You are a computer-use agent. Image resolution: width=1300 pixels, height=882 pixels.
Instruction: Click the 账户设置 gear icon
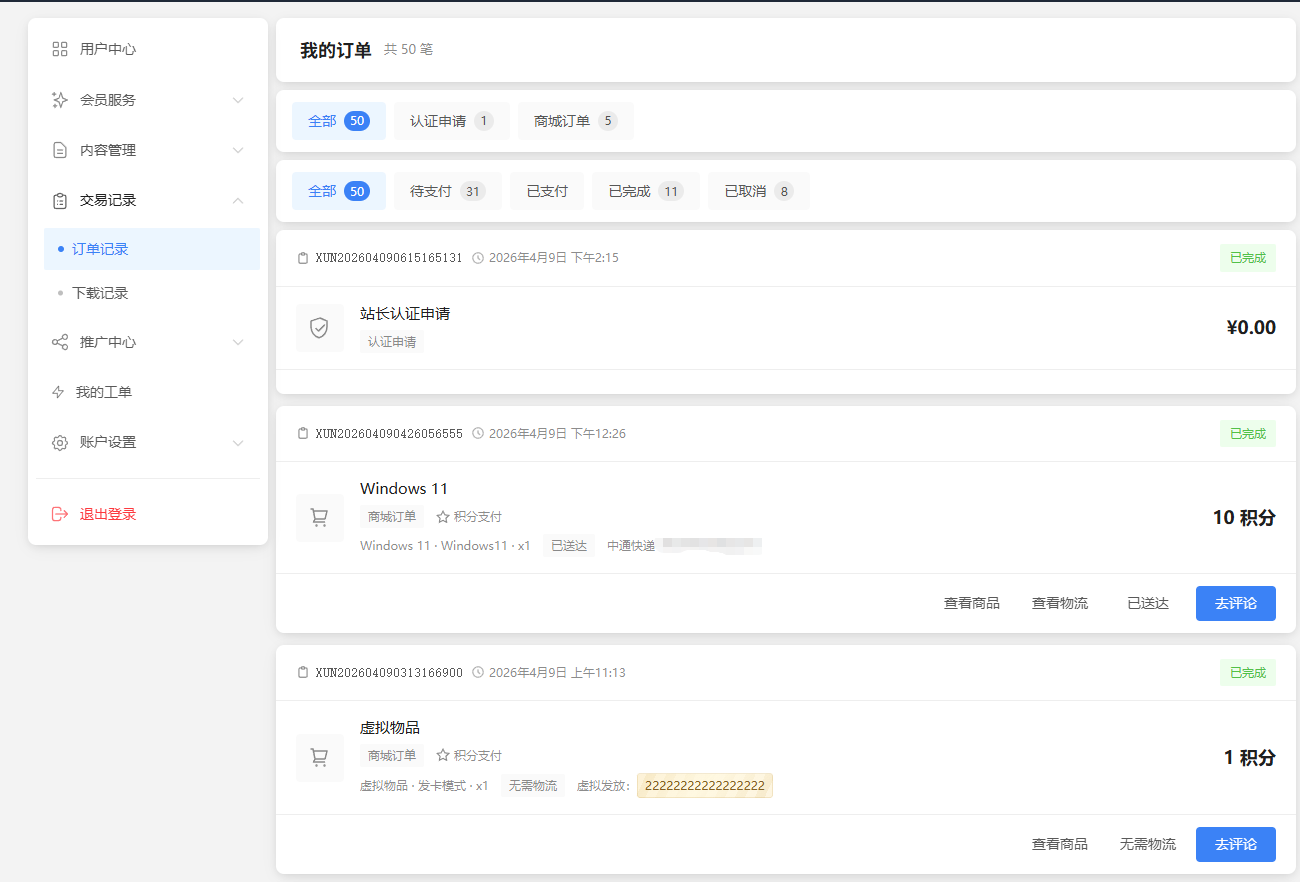click(x=60, y=442)
